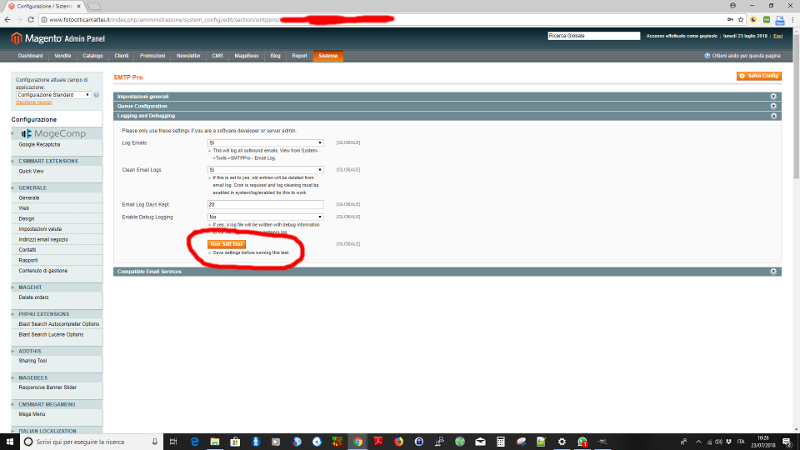This screenshot has width=800, height=450.
Task: Open Configurazione Standard scope dropdown
Action: 54,95
